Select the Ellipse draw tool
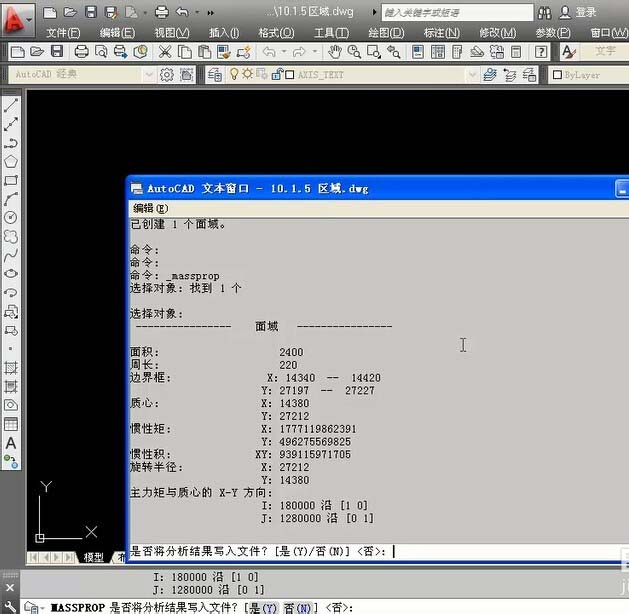Screen dimensions: 629x614 (11, 274)
